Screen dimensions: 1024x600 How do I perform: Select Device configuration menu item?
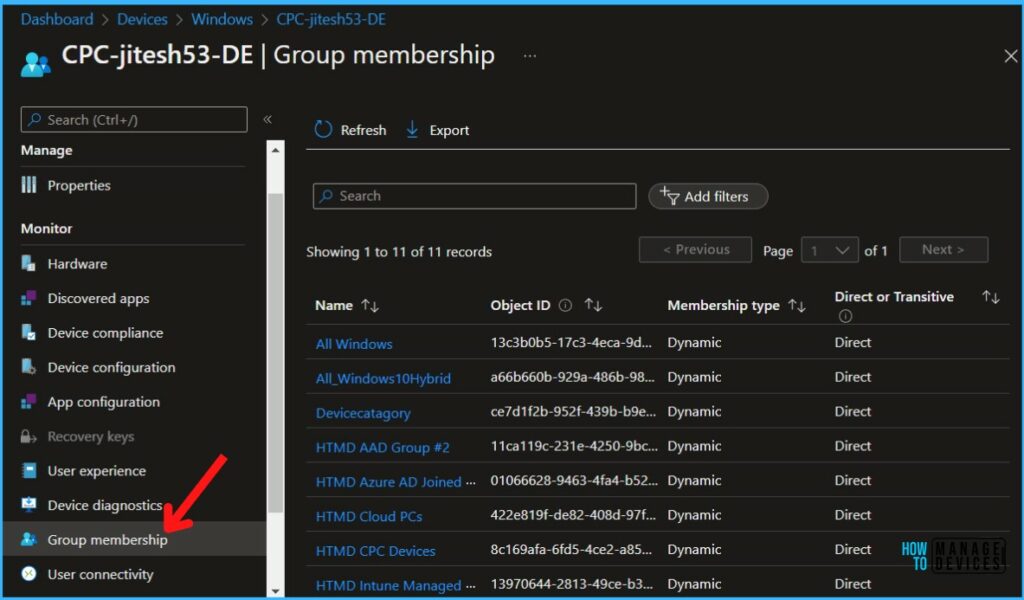click(110, 367)
